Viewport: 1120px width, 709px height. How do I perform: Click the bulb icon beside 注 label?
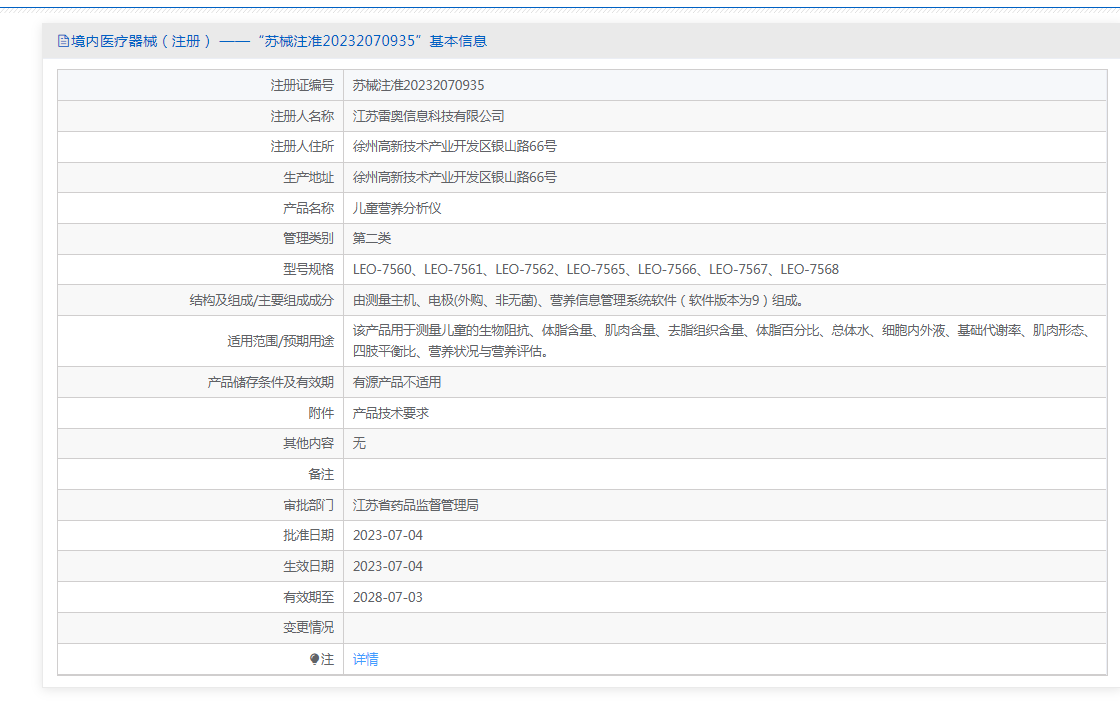point(314,659)
